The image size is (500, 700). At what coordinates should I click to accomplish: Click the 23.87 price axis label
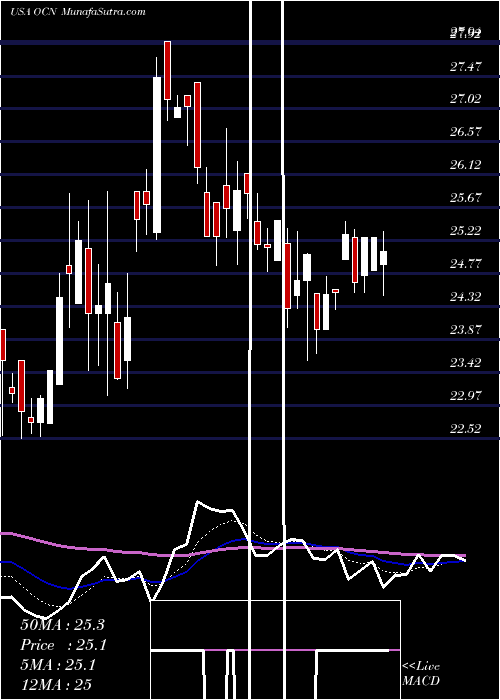466,330
